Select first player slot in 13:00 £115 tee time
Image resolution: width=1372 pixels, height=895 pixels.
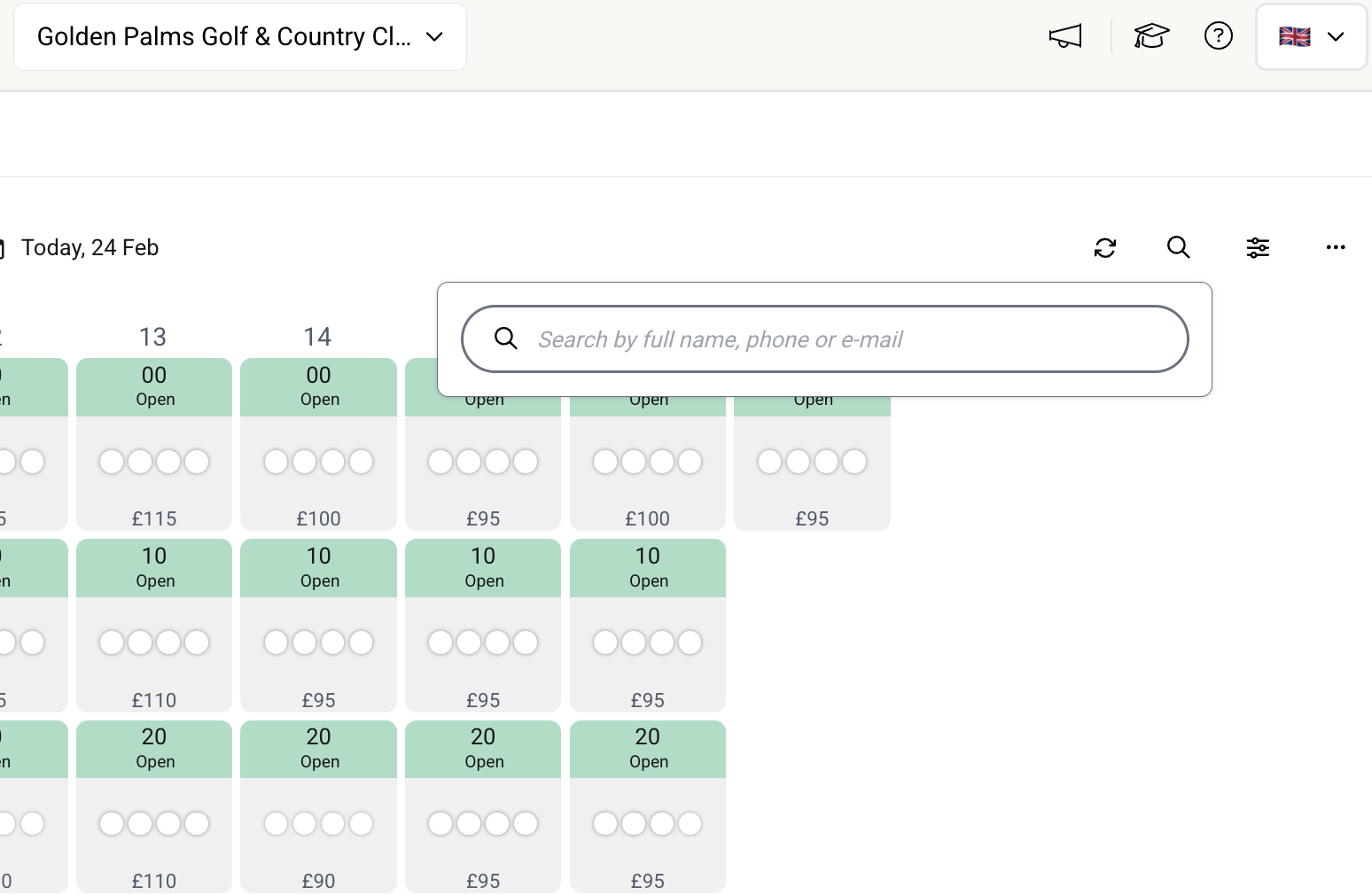(112, 462)
